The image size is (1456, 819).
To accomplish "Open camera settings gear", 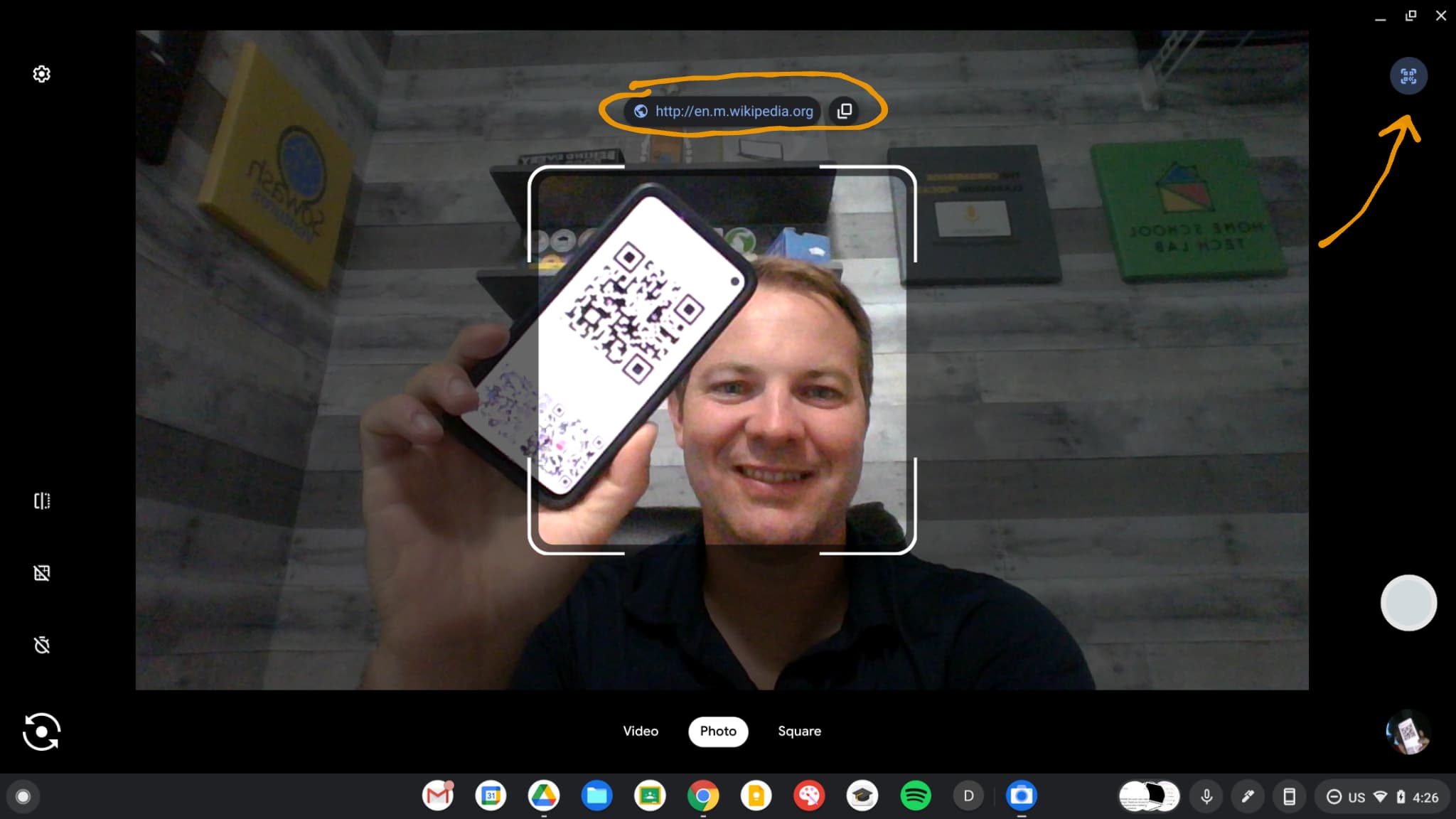I will point(42,74).
